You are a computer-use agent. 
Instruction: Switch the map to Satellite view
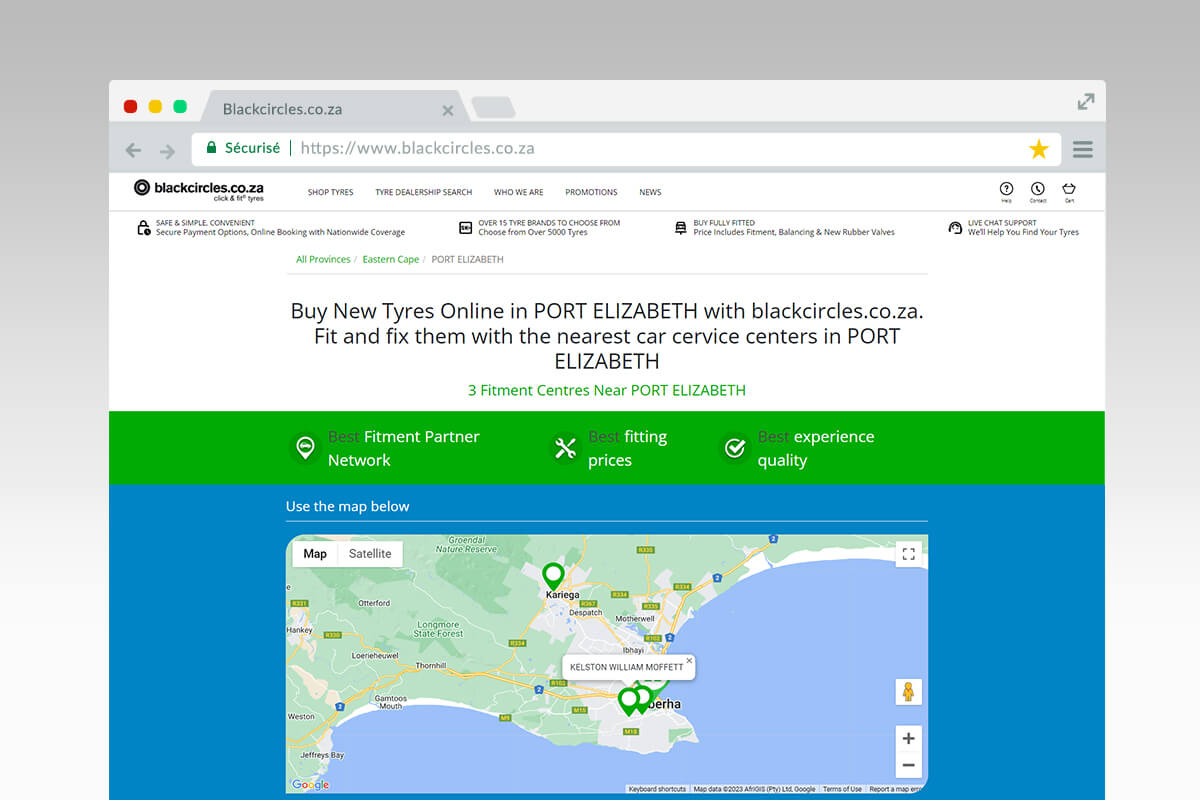[x=370, y=554]
